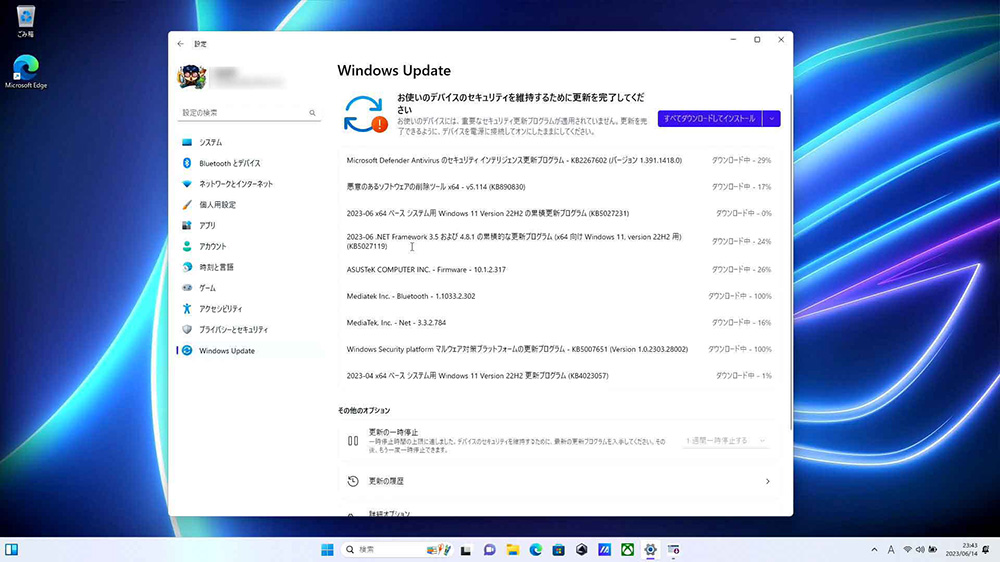Open the 1週間一時停止する pause duration dropdown
Image resolution: width=1000 pixels, height=562 pixels.
pyautogui.click(x=726, y=440)
